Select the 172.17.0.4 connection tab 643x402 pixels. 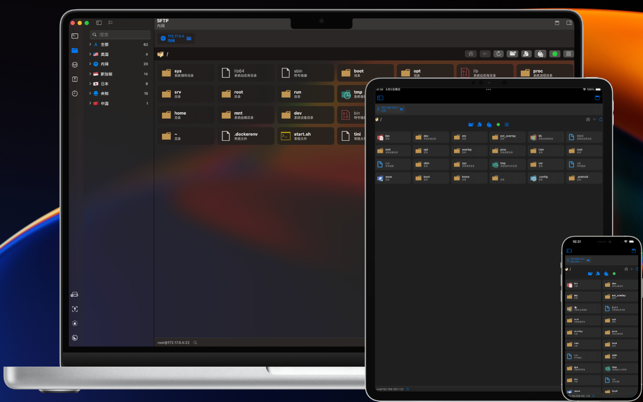coord(175,38)
